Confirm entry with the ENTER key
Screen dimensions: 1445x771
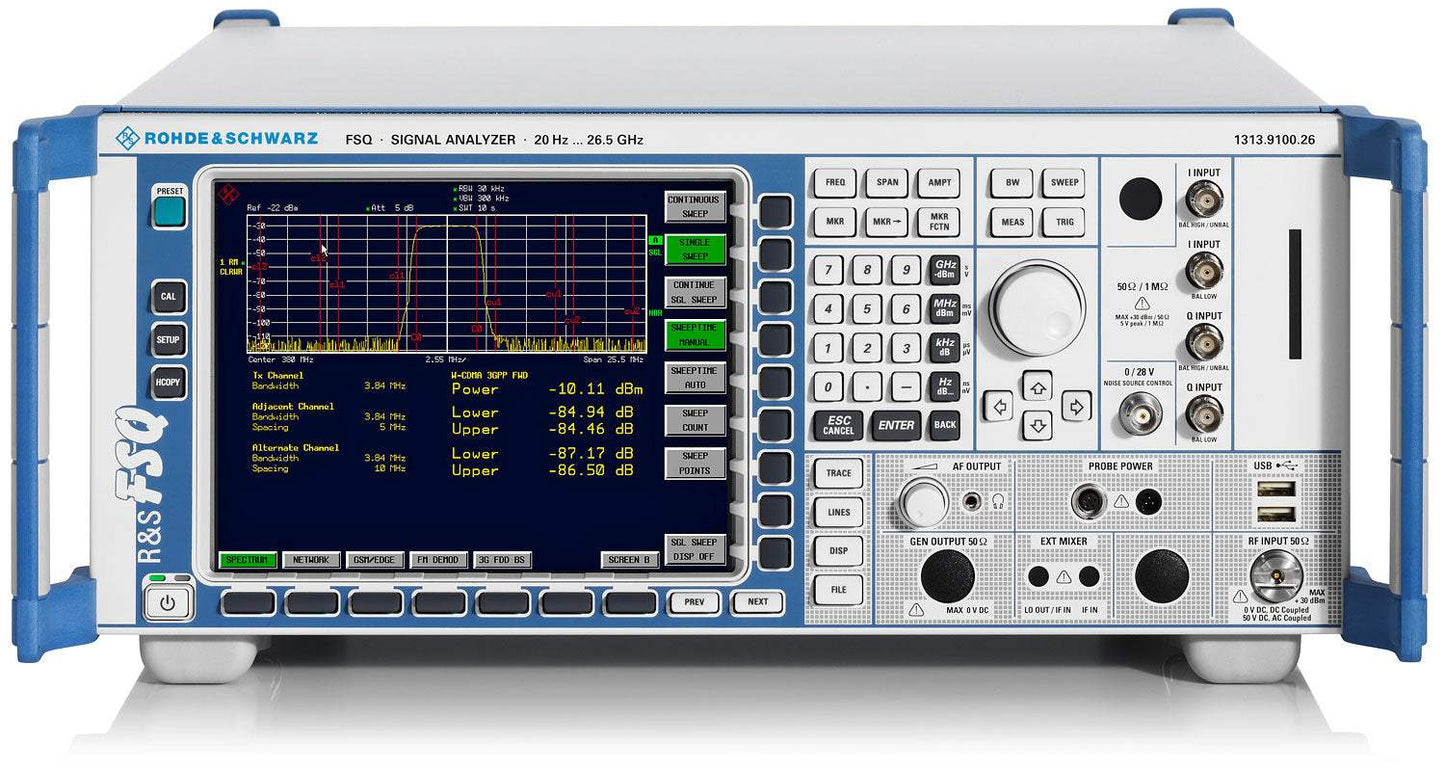(x=895, y=425)
